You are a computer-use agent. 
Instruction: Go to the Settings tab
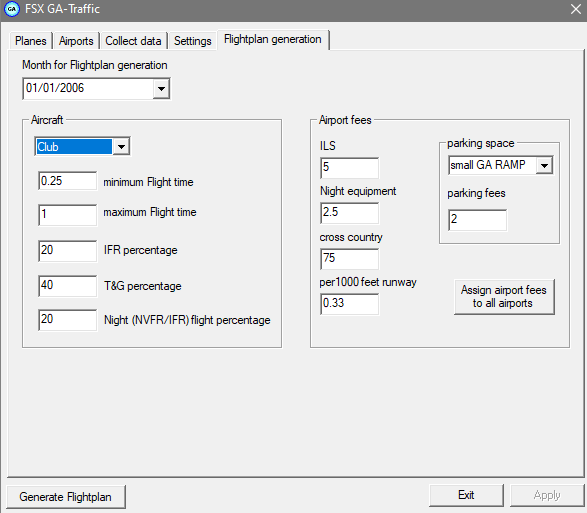193,41
